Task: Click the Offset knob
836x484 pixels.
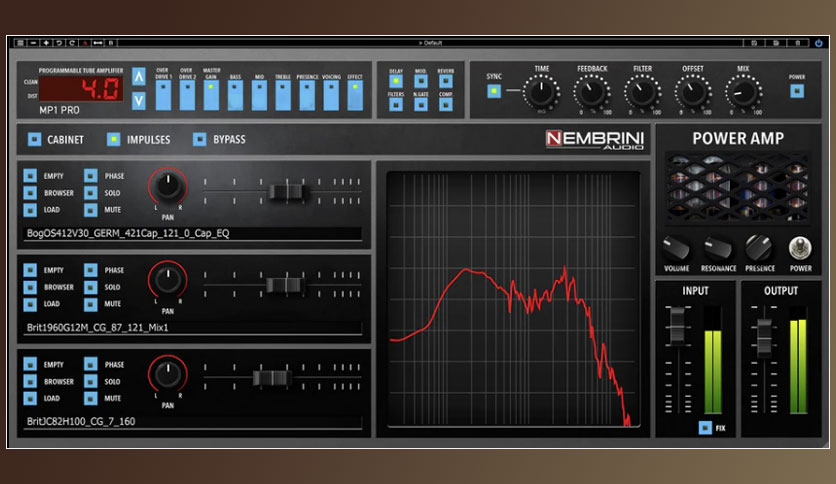Action: pyautogui.click(x=693, y=92)
